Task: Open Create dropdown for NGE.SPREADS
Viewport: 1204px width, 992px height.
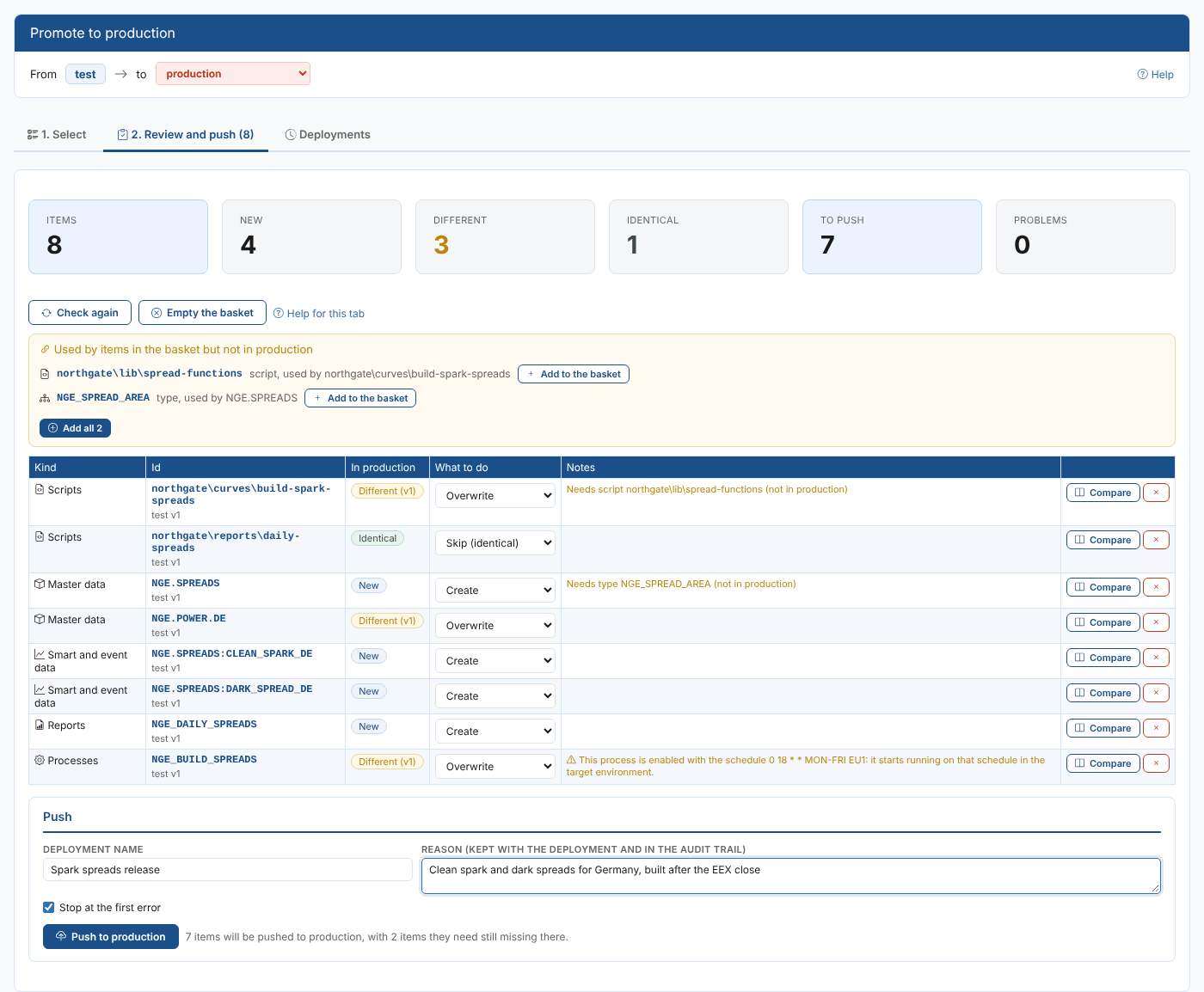Action: (495, 591)
